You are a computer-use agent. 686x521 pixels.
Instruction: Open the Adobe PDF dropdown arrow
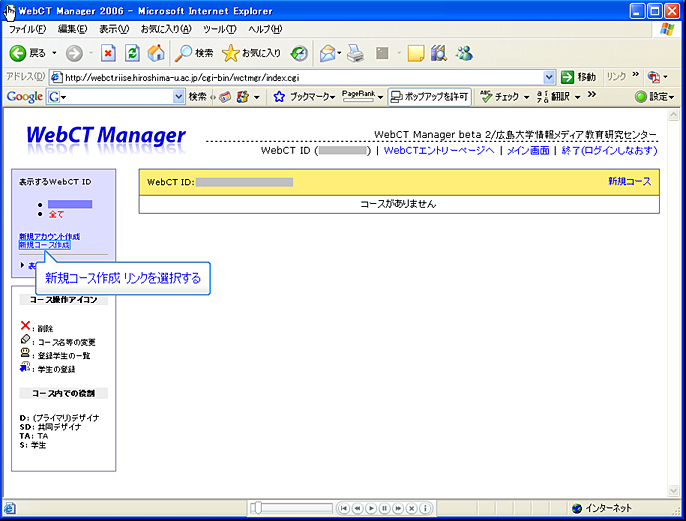click(x=665, y=77)
